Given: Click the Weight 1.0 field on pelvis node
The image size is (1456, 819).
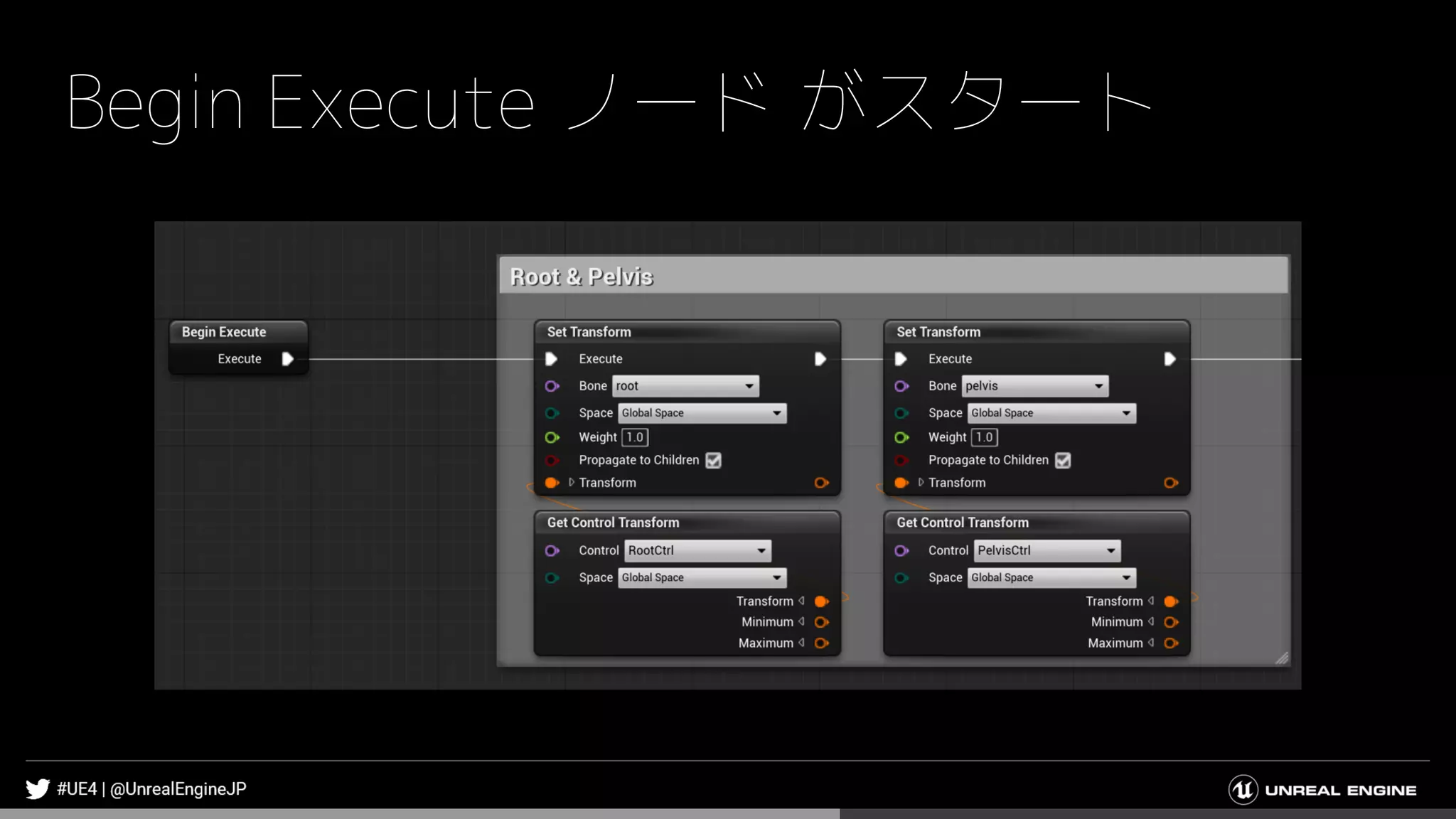Looking at the screenshot, I should point(985,438).
